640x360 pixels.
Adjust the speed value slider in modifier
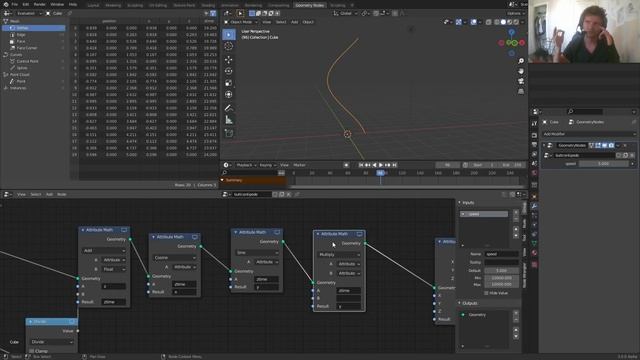[x=604, y=164]
